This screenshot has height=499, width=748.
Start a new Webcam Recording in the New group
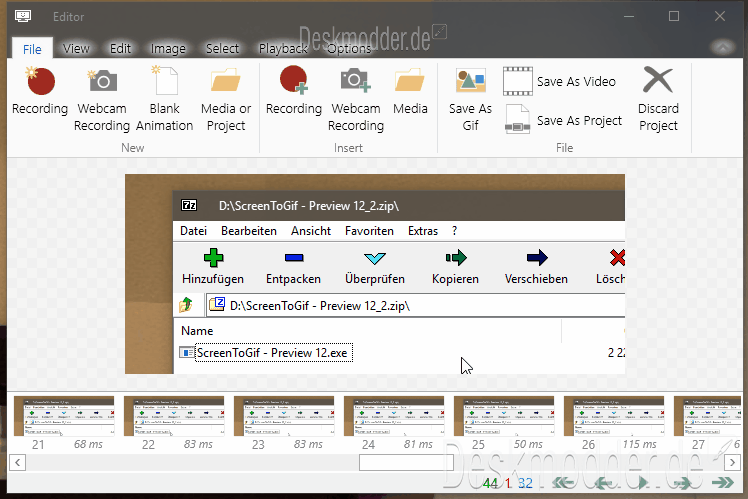(102, 98)
